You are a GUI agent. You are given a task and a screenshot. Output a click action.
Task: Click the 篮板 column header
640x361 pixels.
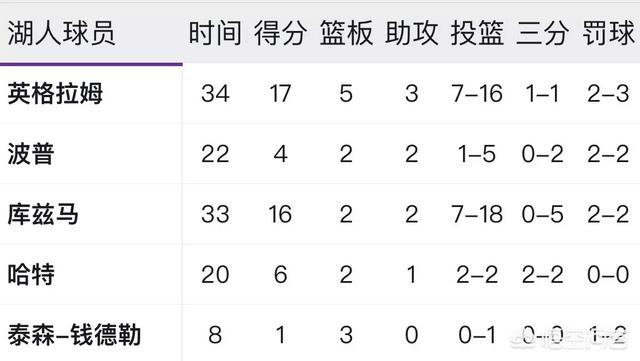coord(346,33)
